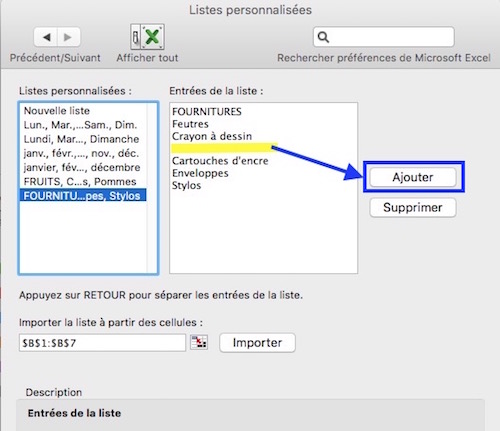Open Afficher tout Excel icon
Screen dimensions: 500x431
pyautogui.click(x=147, y=37)
